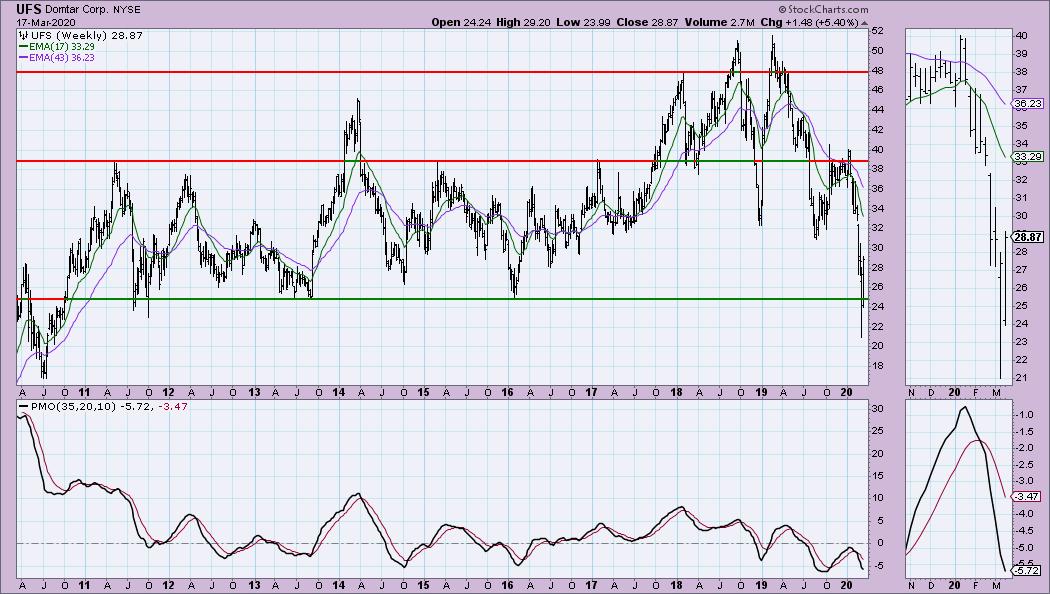Click the 18 label on the main price axis
Viewport: 1050px width, 594px height.
[877, 366]
